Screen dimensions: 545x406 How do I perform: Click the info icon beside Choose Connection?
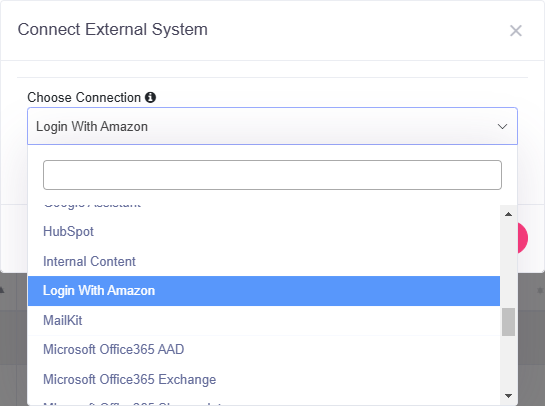coord(151,97)
